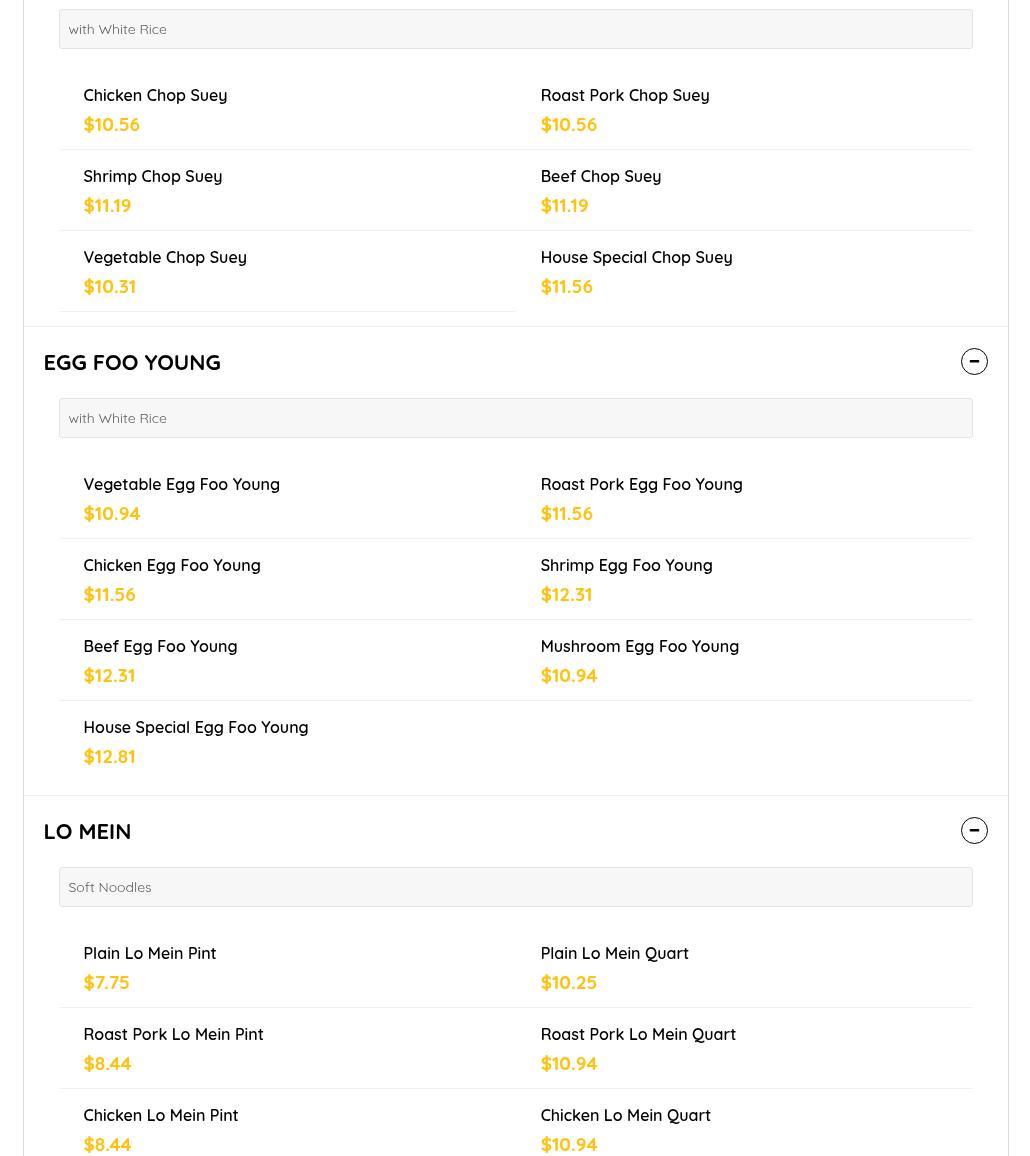Click the $12.31 Beef Egg Foo Young price
This screenshot has width=1030, height=1156.
pos(109,676)
